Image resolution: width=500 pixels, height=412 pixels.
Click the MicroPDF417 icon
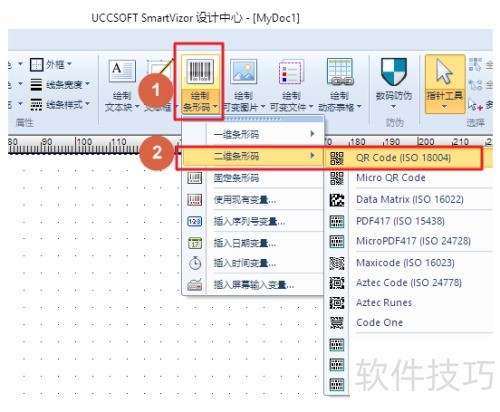(337, 241)
